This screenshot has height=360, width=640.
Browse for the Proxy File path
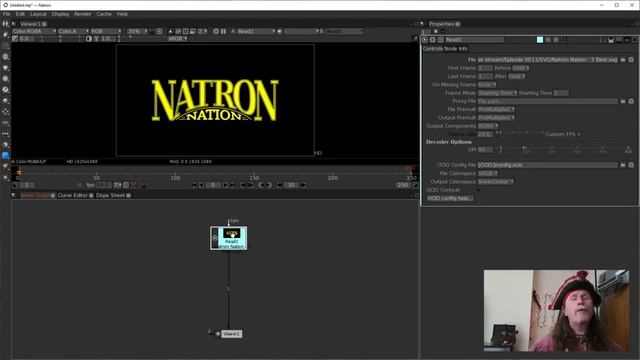[x=623, y=101]
